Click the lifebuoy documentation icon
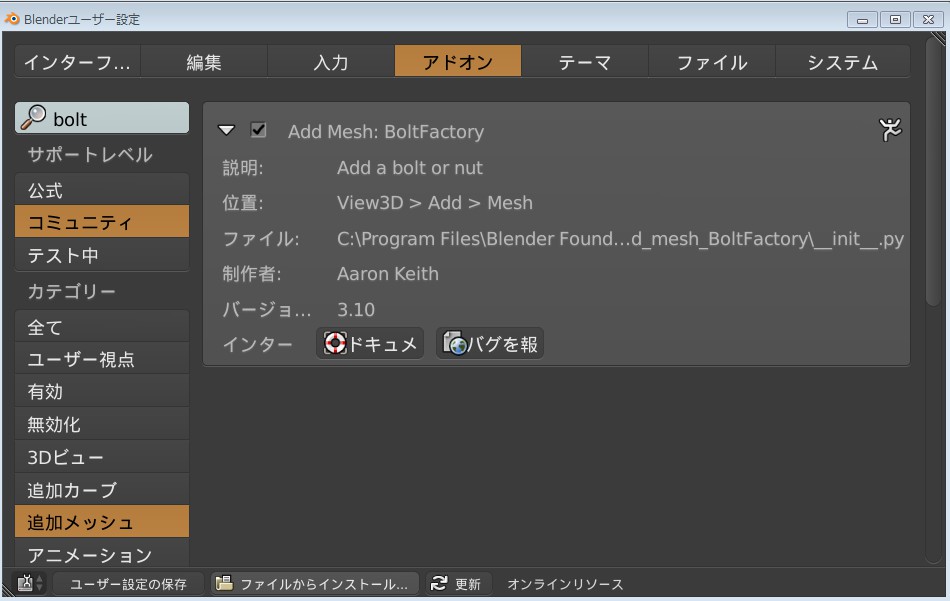 pyautogui.click(x=334, y=343)
